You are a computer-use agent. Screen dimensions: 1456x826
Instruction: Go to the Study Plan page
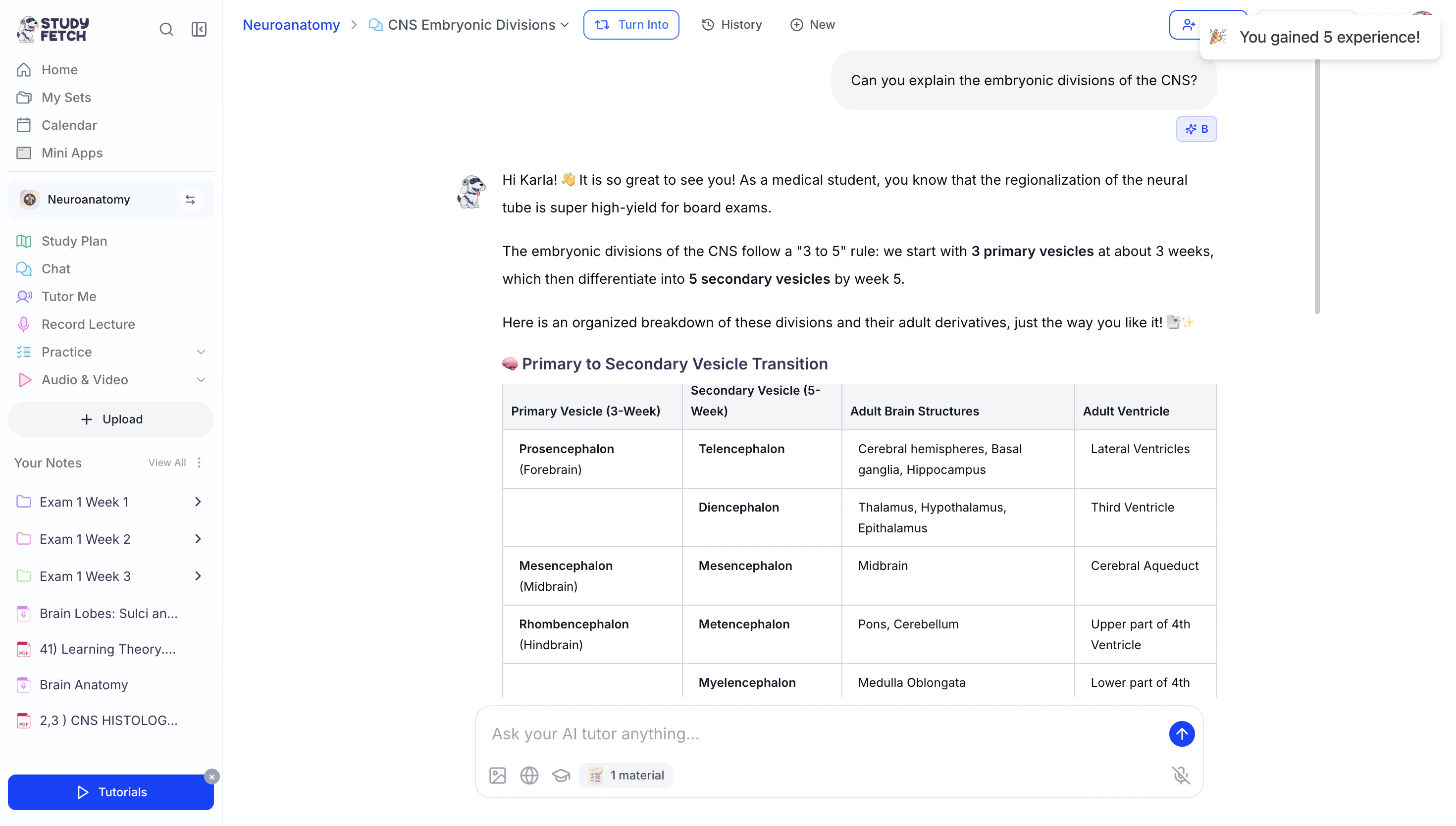[x=74, y=241]
